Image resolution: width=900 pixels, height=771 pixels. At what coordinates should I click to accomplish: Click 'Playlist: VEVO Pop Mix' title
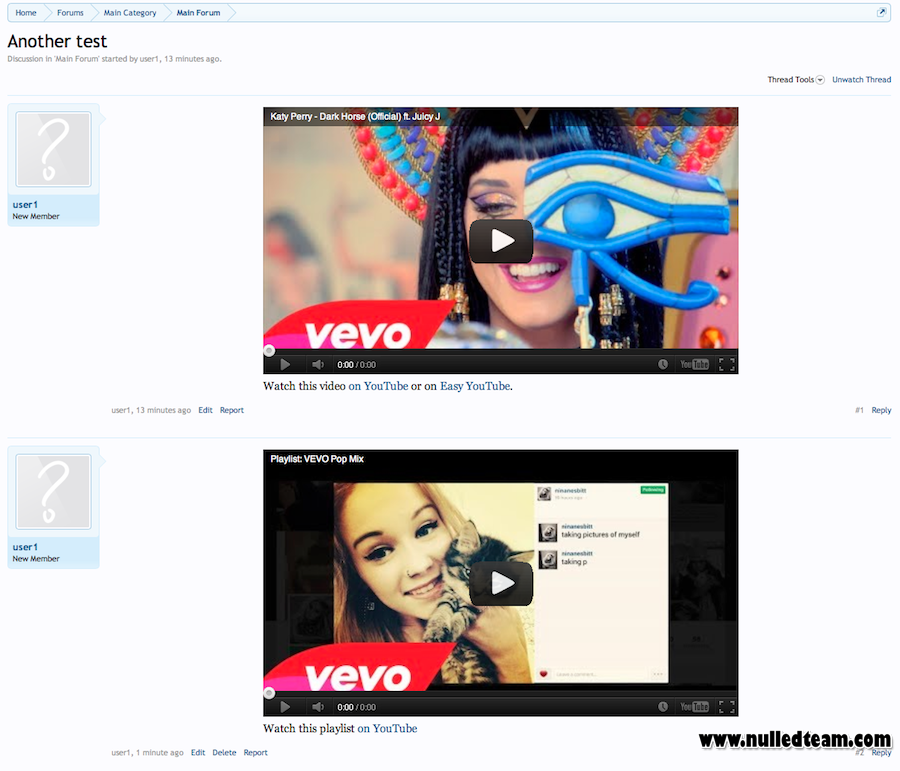(x=317, y=459)
